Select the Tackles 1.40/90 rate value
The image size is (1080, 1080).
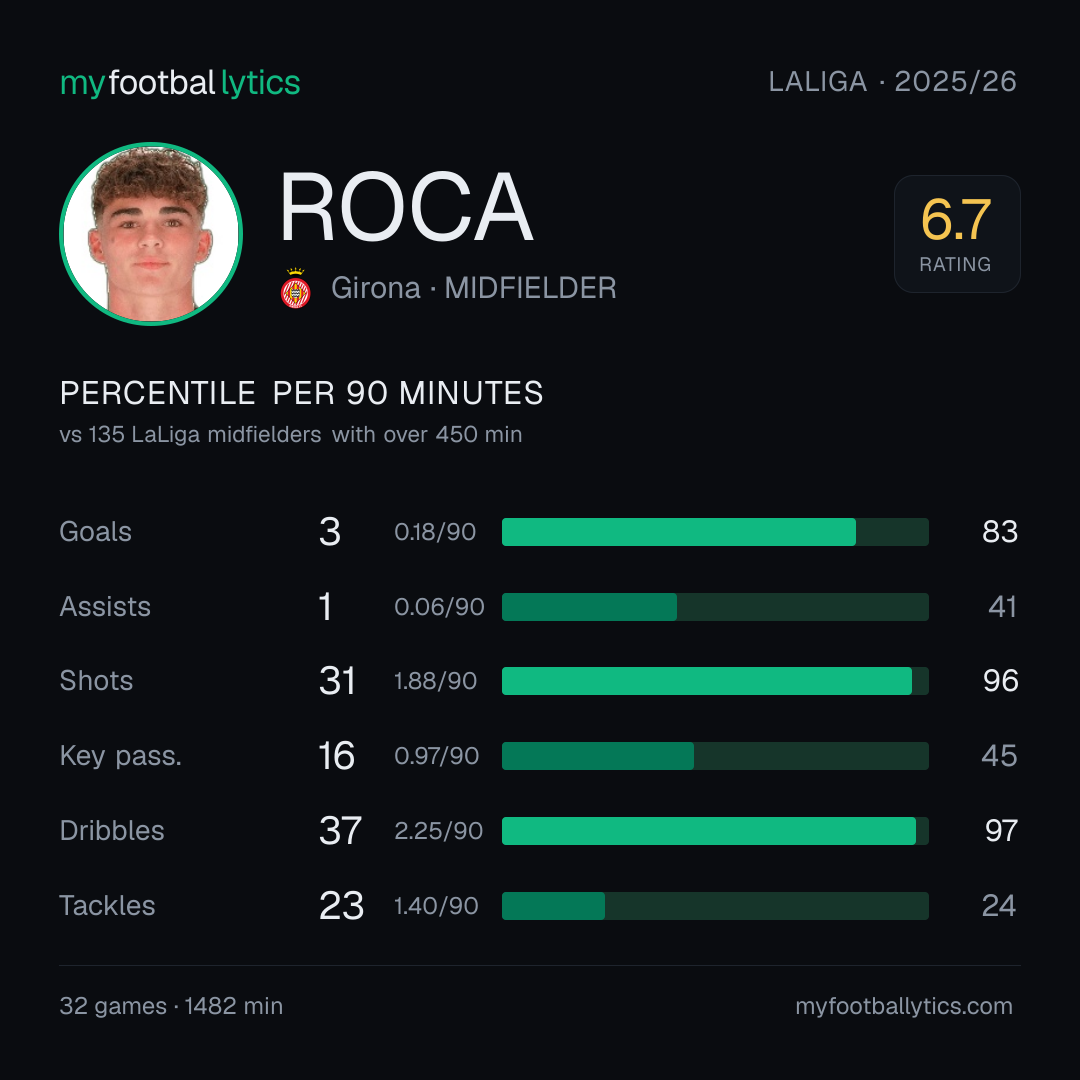point(436,906)
